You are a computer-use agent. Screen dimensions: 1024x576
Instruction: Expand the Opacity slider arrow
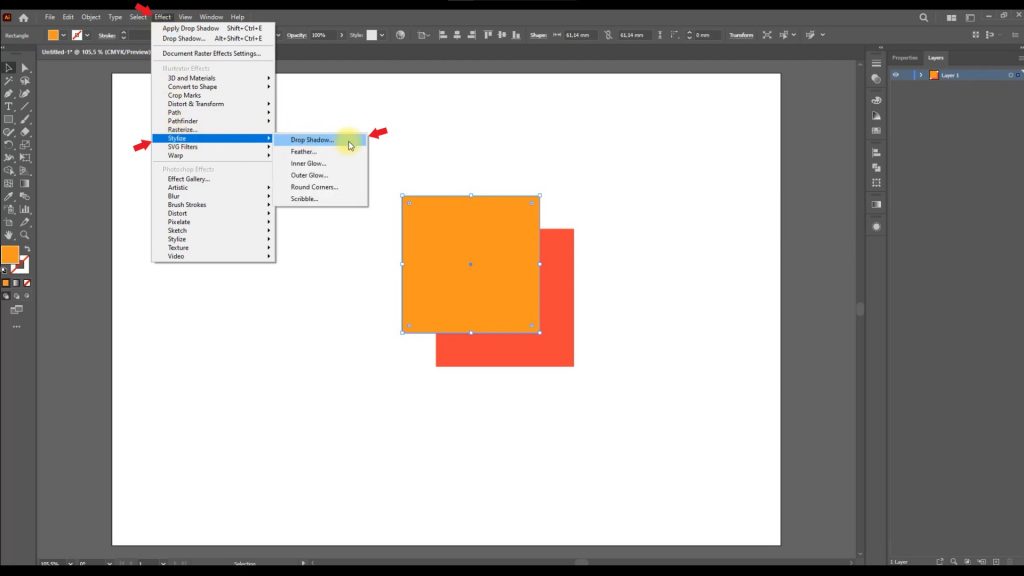341,35
